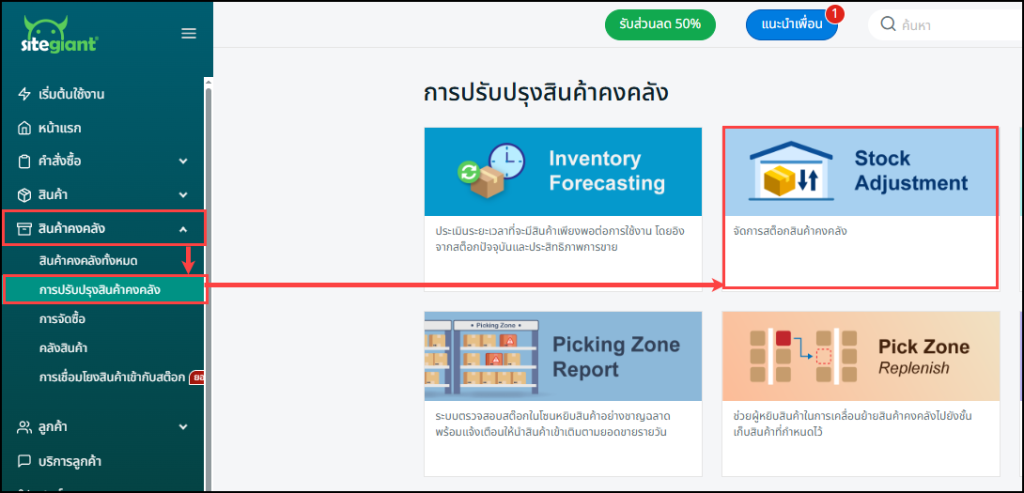Expand the สินค้า menu chevron
Viewport: 1024px width, 493px height.
coord(183,194)
